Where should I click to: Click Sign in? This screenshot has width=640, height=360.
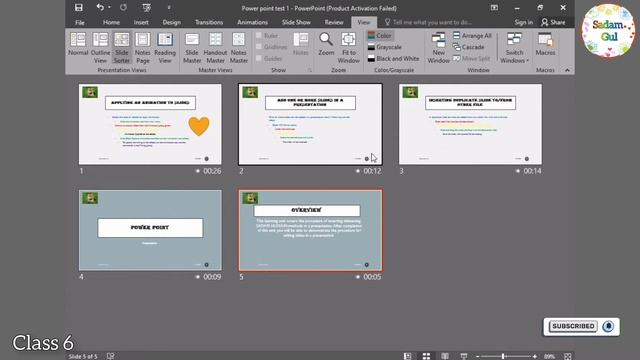coord(524,22)
